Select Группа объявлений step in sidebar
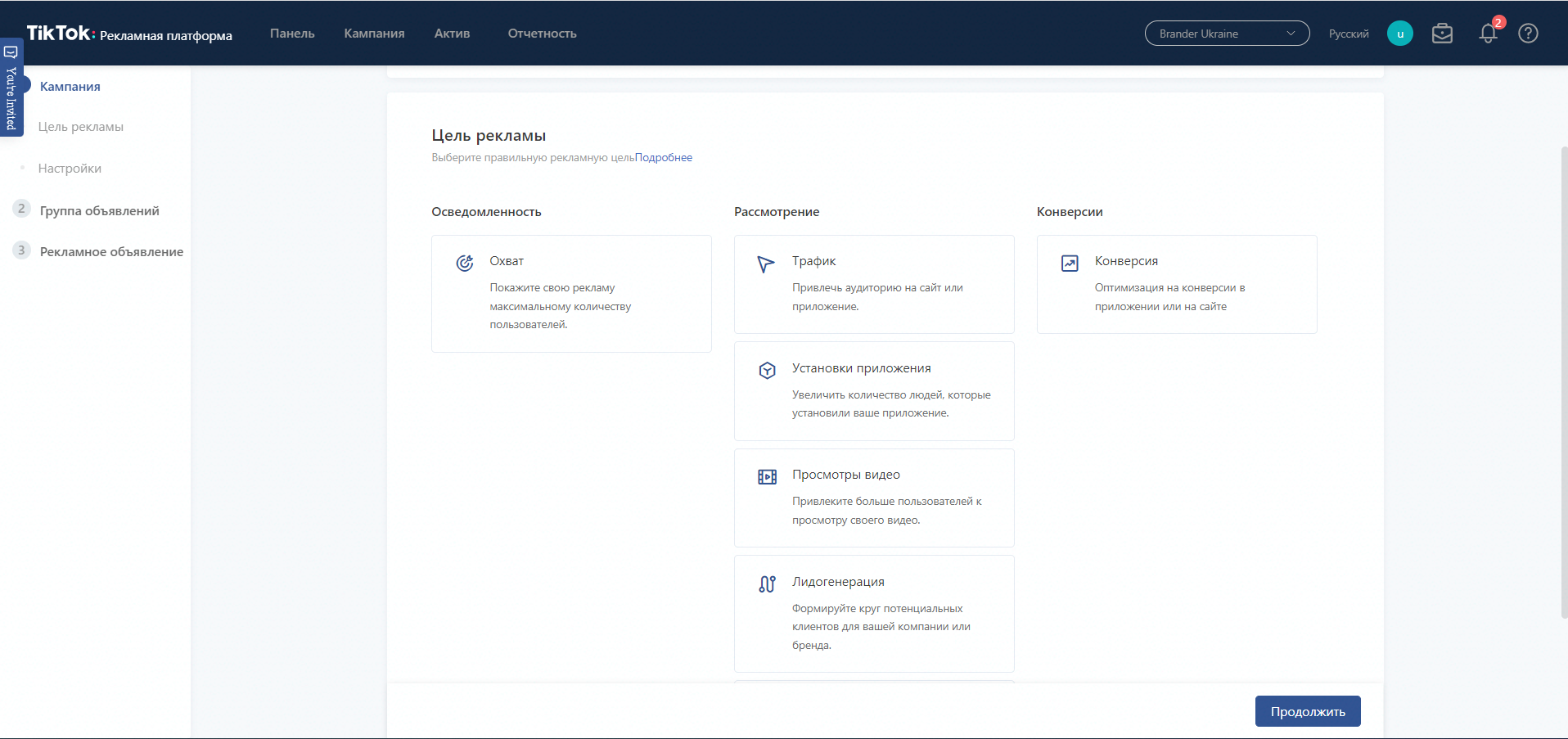 click(99, 210)
